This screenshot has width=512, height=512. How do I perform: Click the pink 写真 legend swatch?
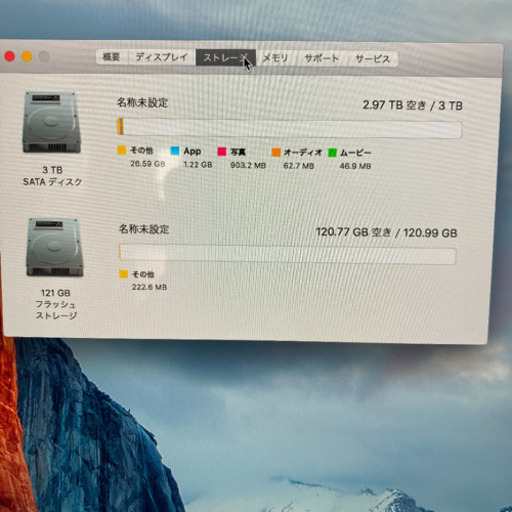coord(222,152)
